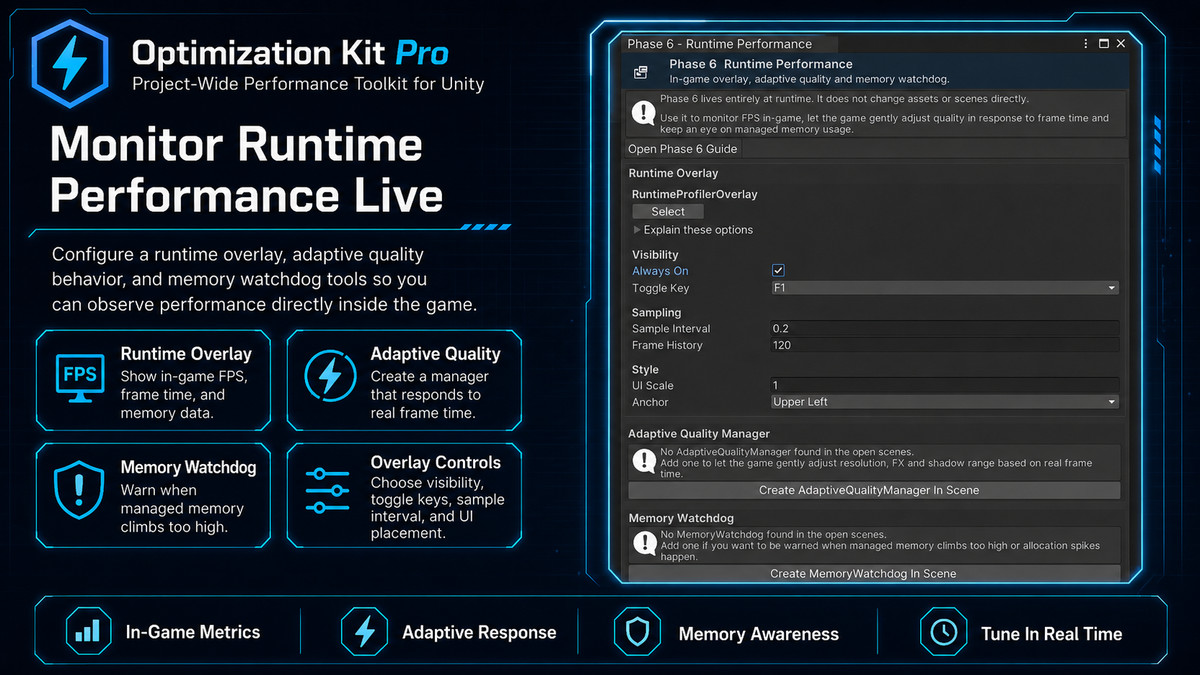Click the Tune In Real Time label
1200x675 pixels.
click(1051, 634)
